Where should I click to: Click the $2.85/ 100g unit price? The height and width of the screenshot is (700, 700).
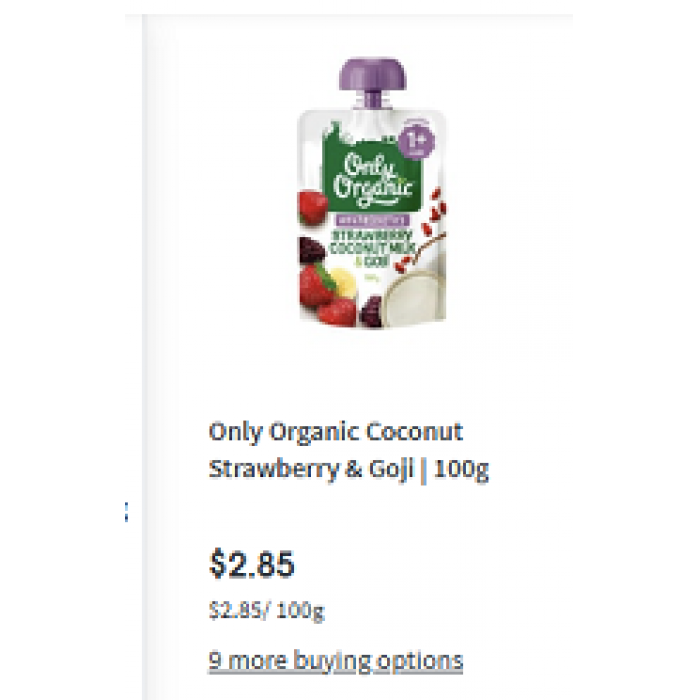coord(266,610)
